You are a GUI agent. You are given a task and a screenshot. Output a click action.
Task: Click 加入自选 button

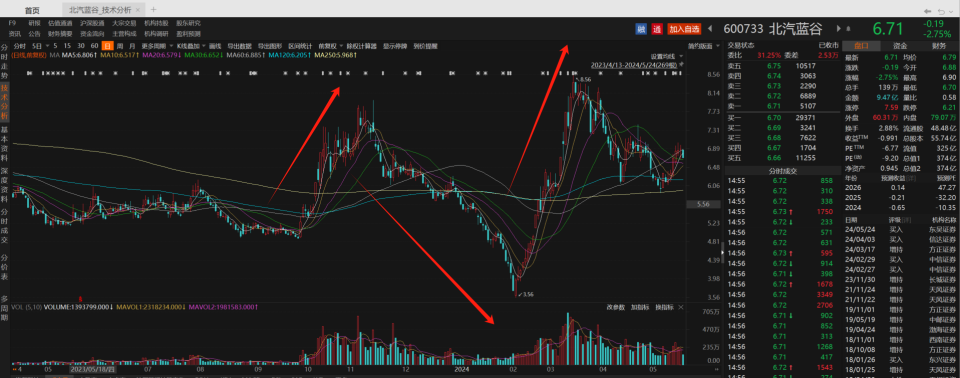[684, 29]
